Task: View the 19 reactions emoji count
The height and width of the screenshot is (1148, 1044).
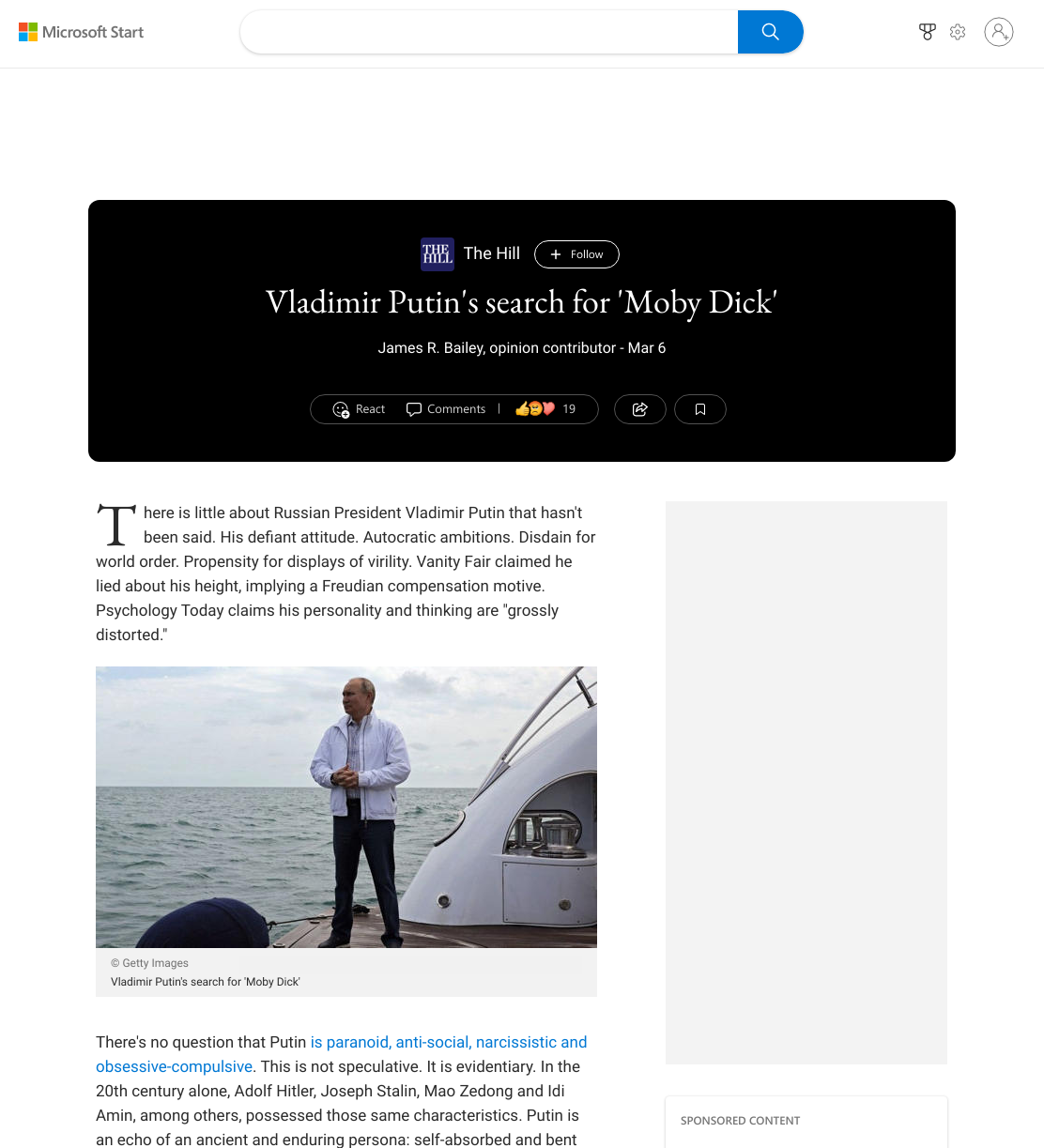Action: pos(545,409)
